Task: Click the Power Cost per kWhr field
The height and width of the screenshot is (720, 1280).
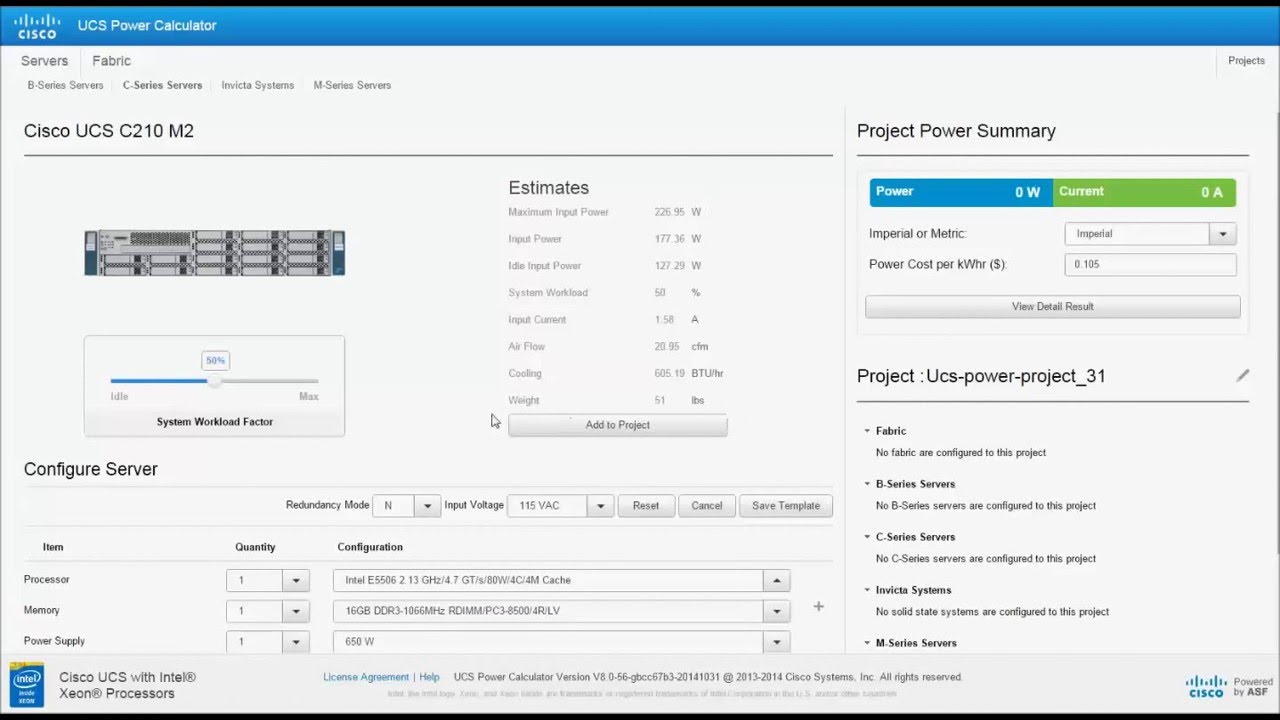Action: 1151,264
